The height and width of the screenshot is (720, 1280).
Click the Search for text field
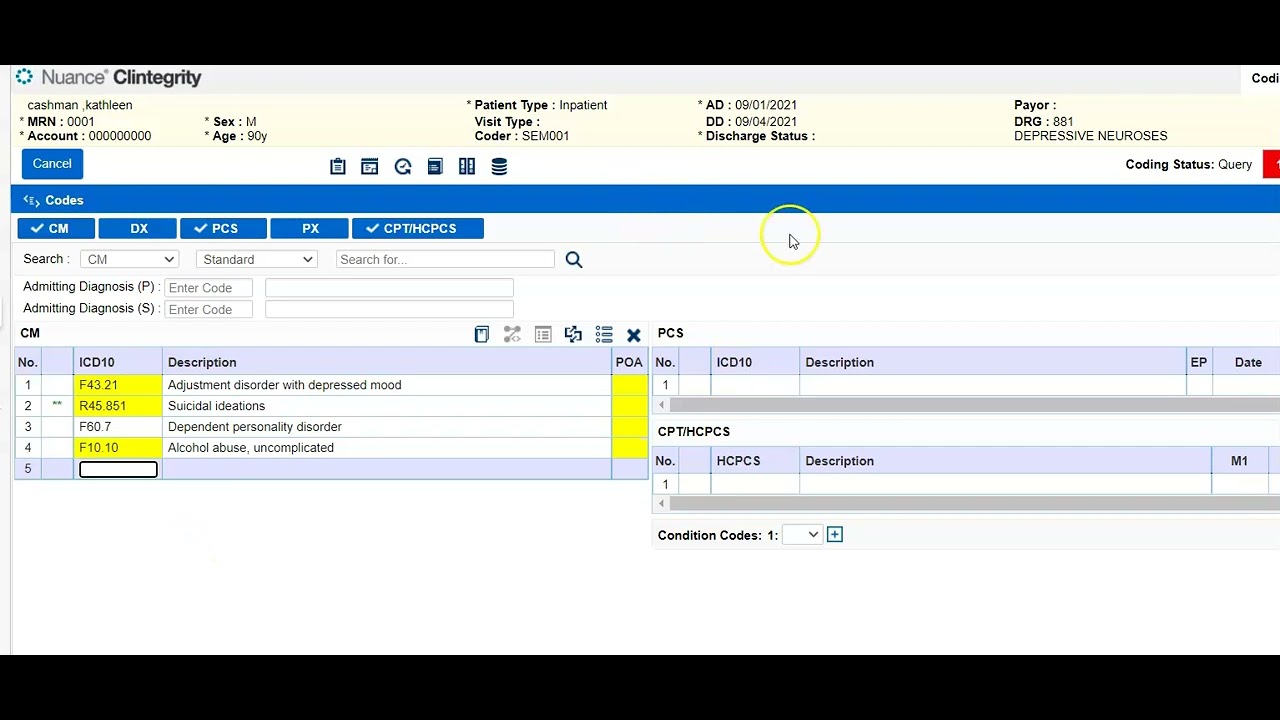(445, 259)
